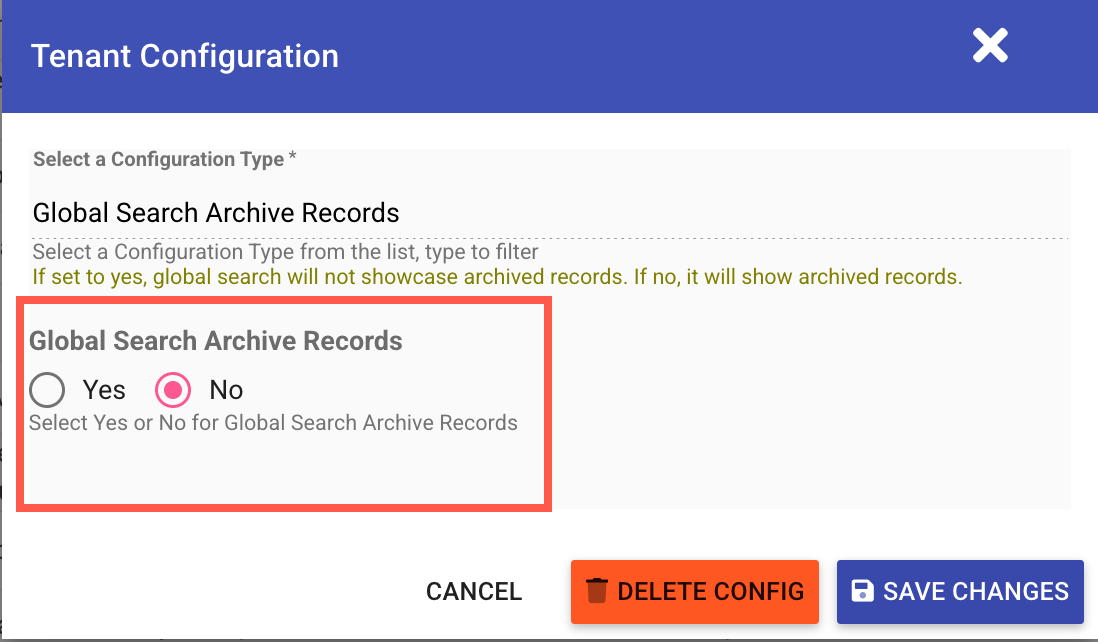Select the Yes radio button
Image resolution: width=1098 pixels, height=642 pixels.
(47, 390)
